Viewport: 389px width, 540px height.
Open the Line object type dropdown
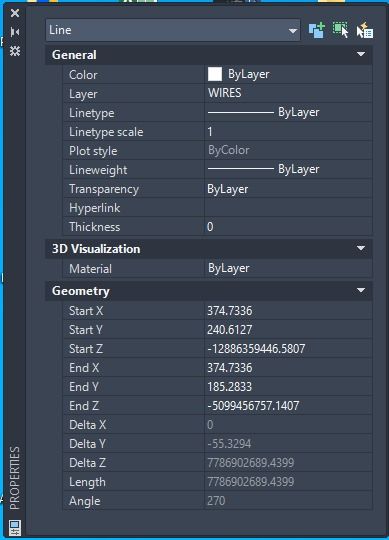(x=173, y=30)
